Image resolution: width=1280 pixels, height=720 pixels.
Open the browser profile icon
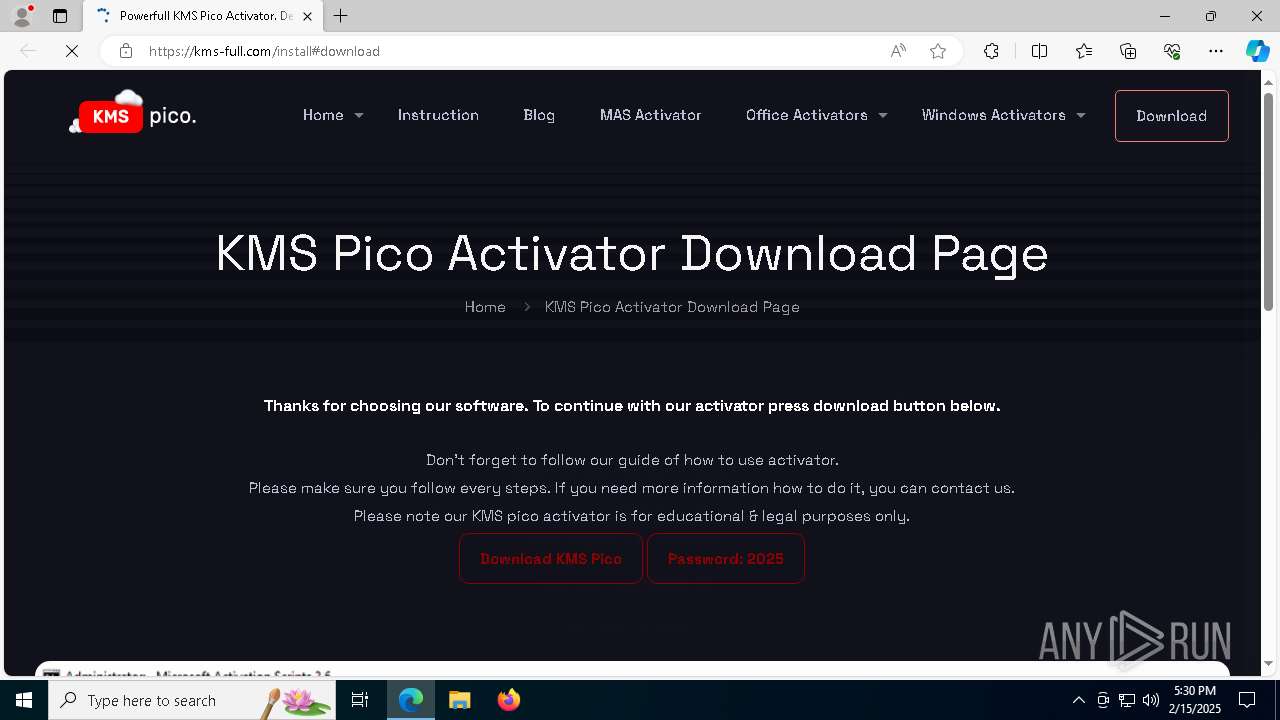click(x=22, y=16)
